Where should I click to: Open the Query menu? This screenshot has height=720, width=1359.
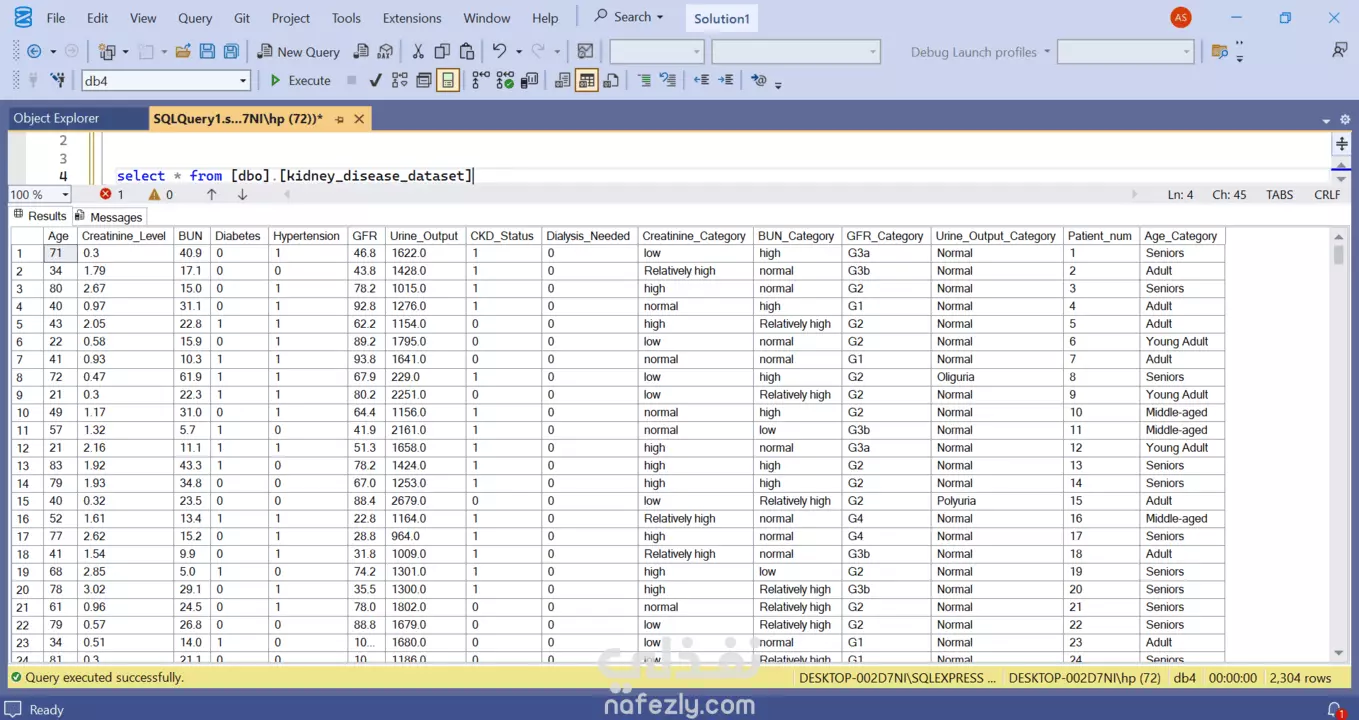pos(195,18)
